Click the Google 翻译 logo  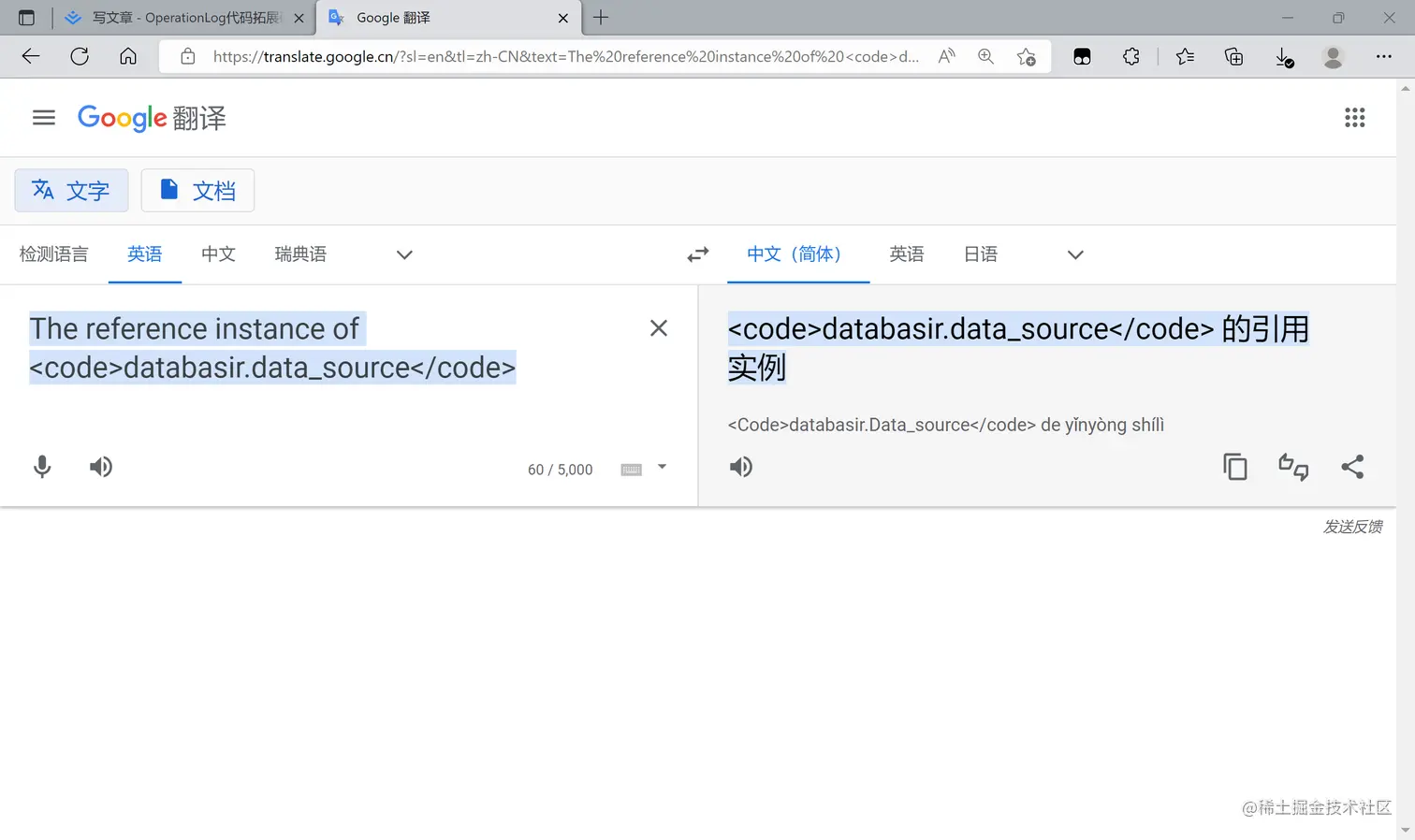152,118
